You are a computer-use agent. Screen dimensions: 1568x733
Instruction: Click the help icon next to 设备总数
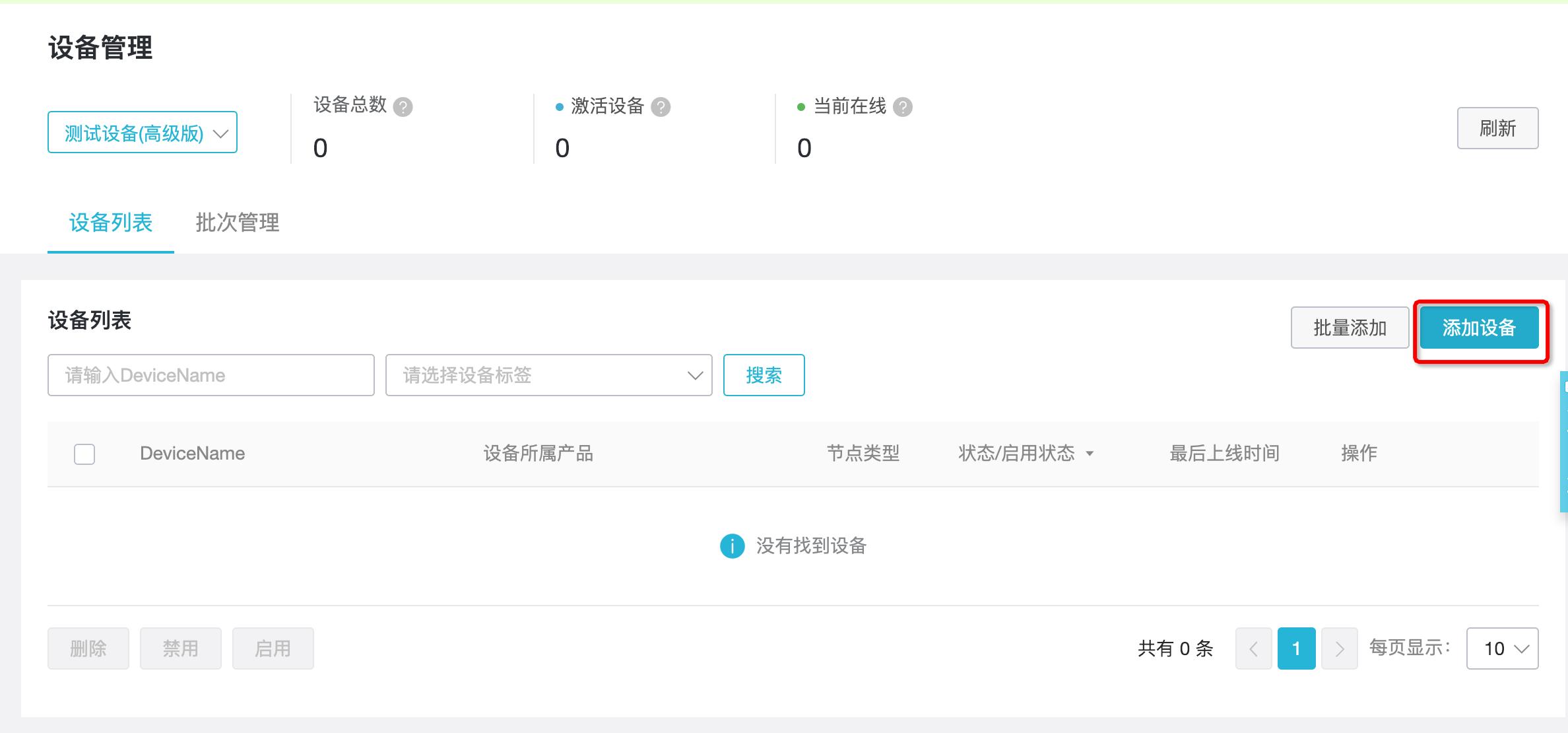(403, 106)
